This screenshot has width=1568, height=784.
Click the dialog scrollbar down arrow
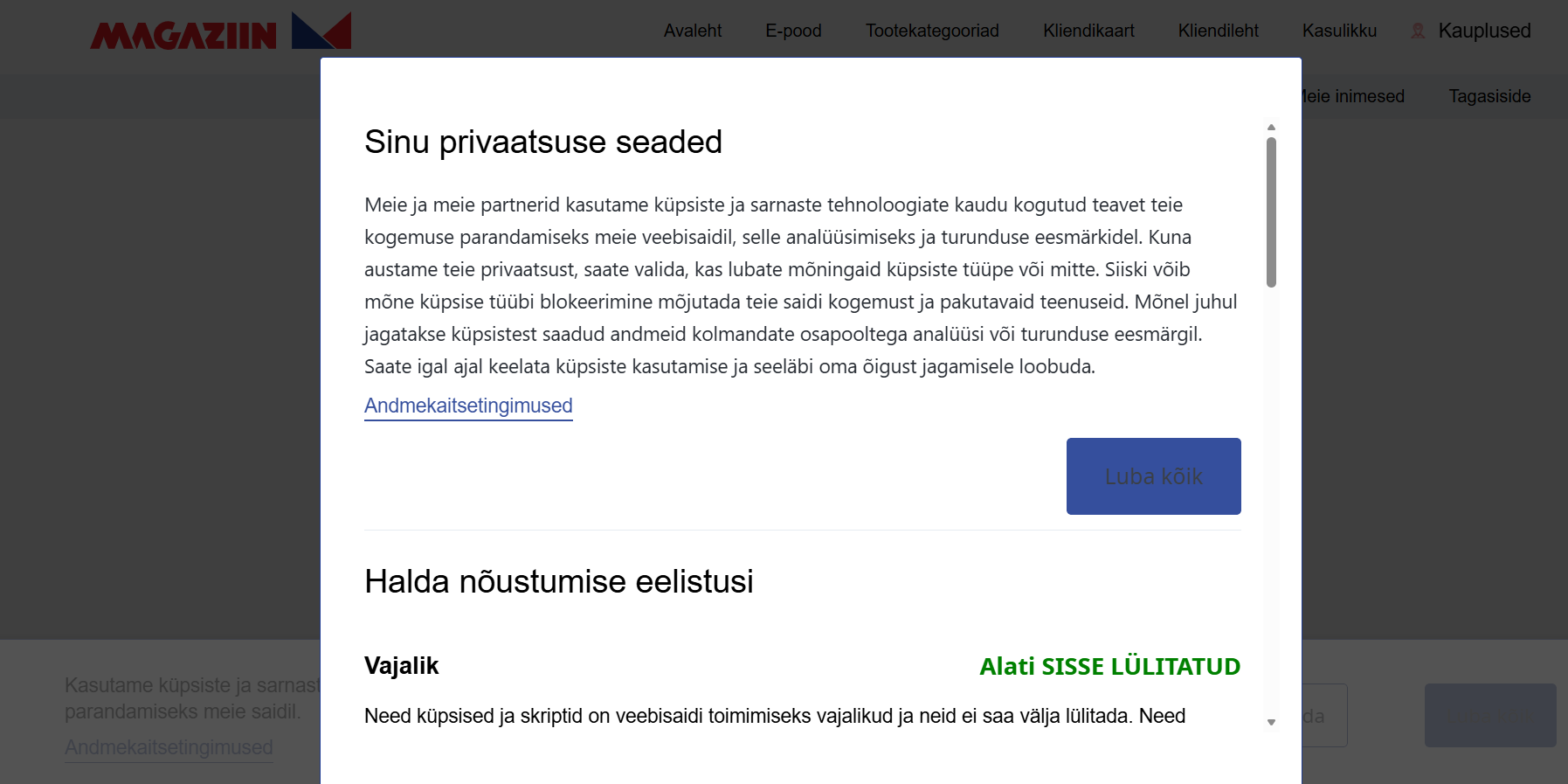click(1271, 722)
